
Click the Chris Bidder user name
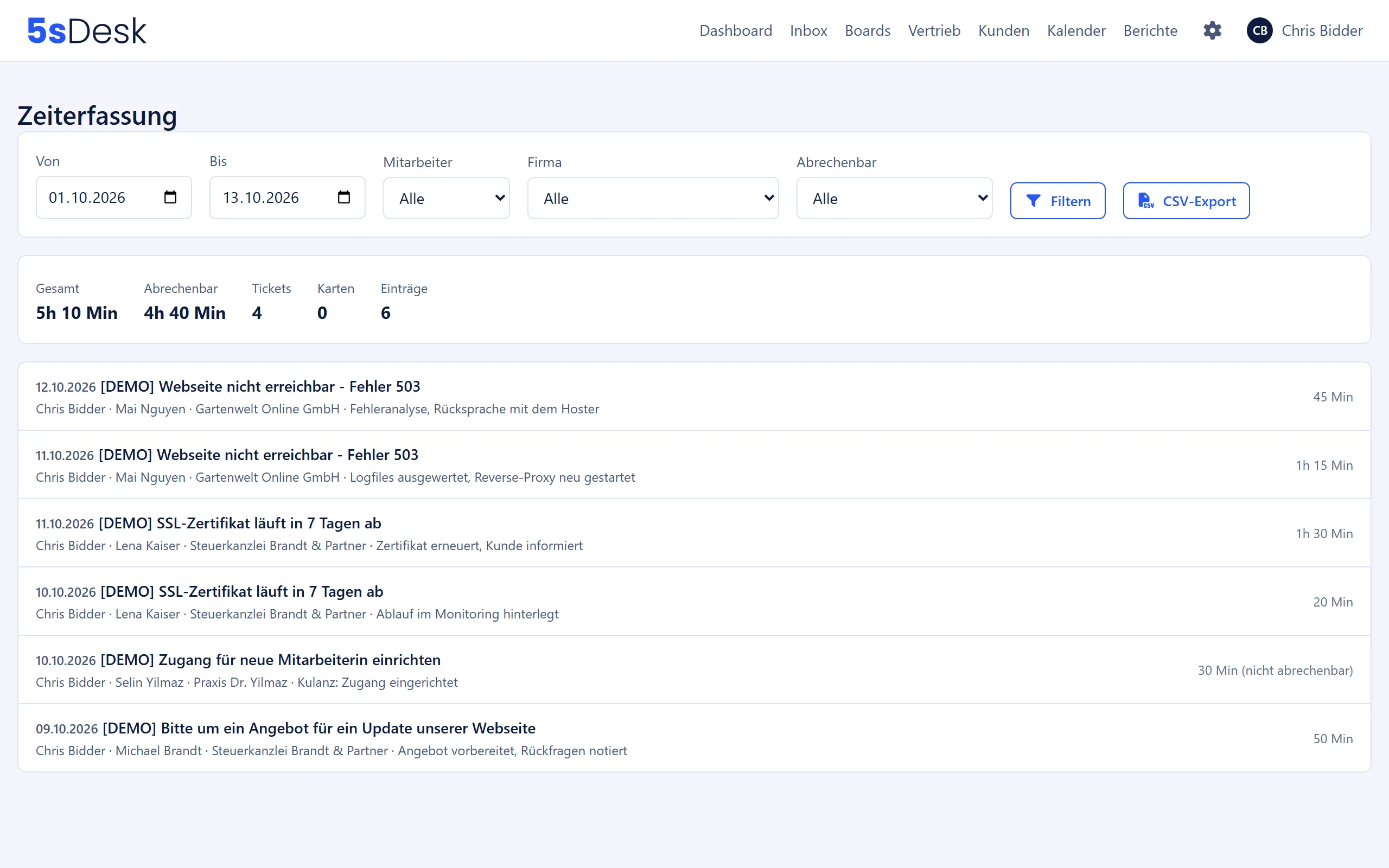(1322, 30)
